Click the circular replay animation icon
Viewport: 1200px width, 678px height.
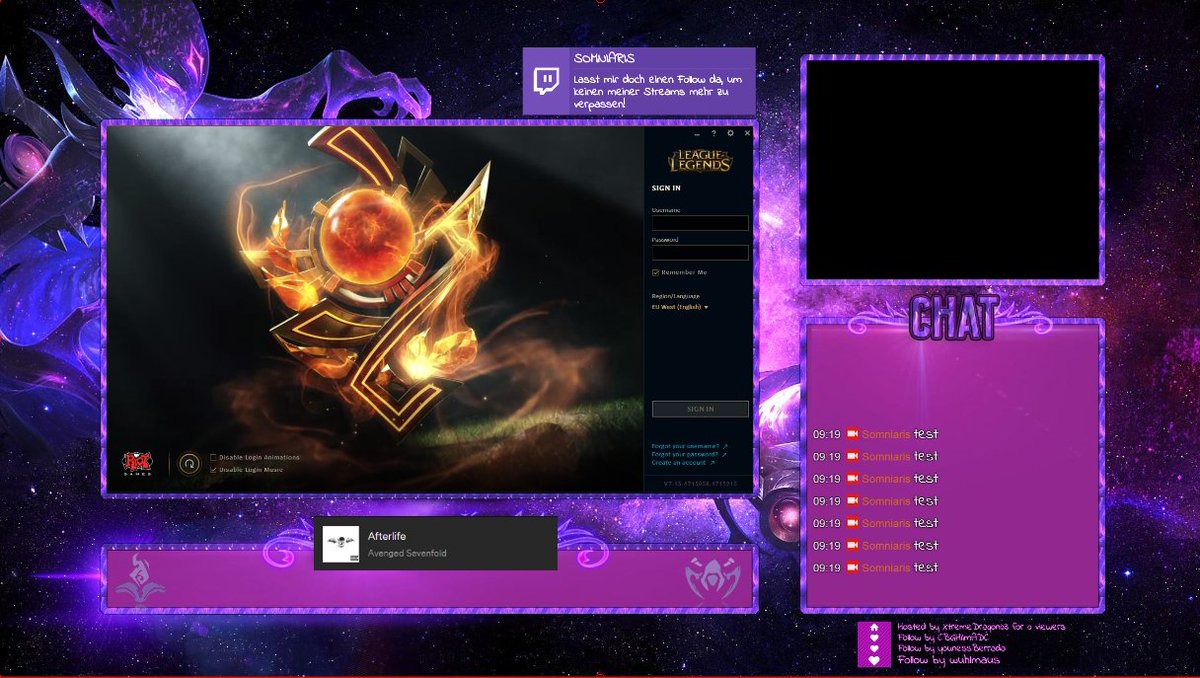[x=189, y=463]
